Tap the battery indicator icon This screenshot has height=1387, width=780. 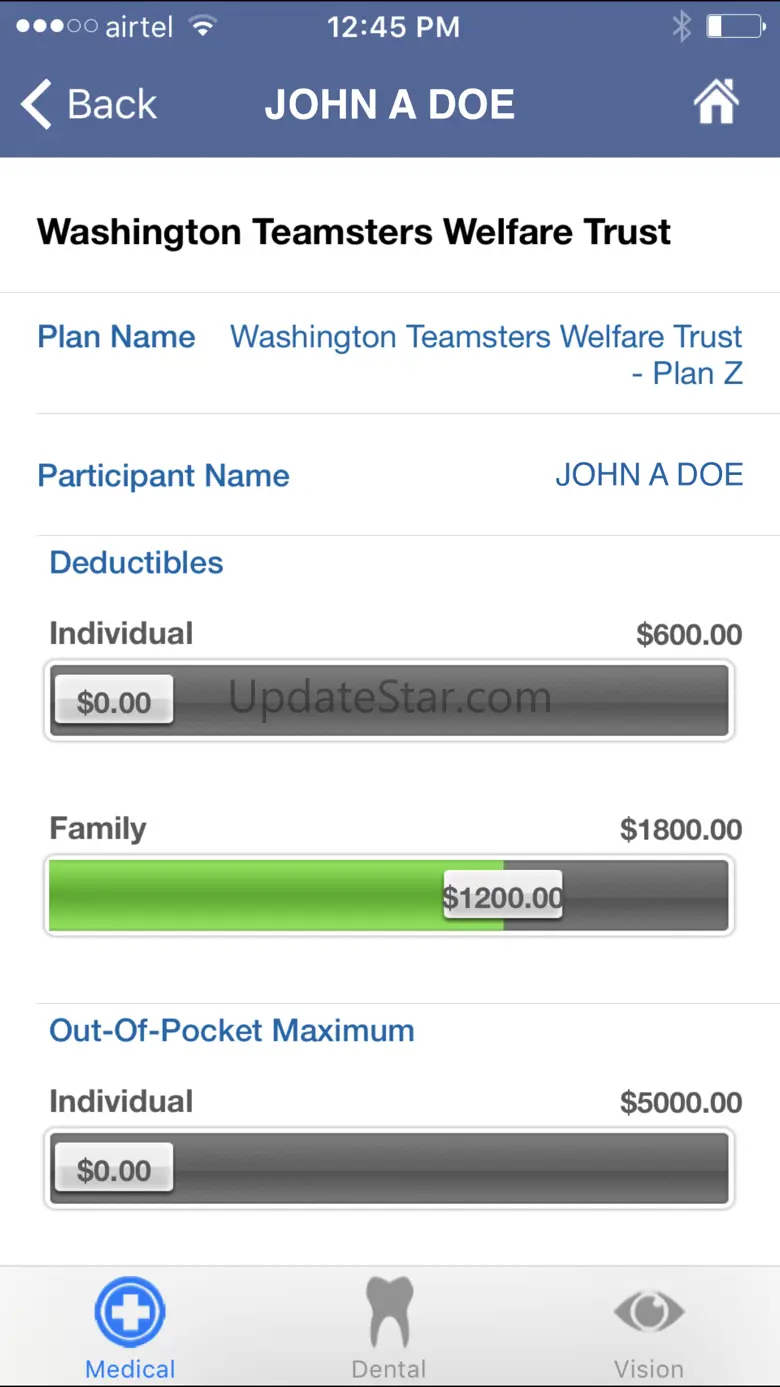[735, 26]
